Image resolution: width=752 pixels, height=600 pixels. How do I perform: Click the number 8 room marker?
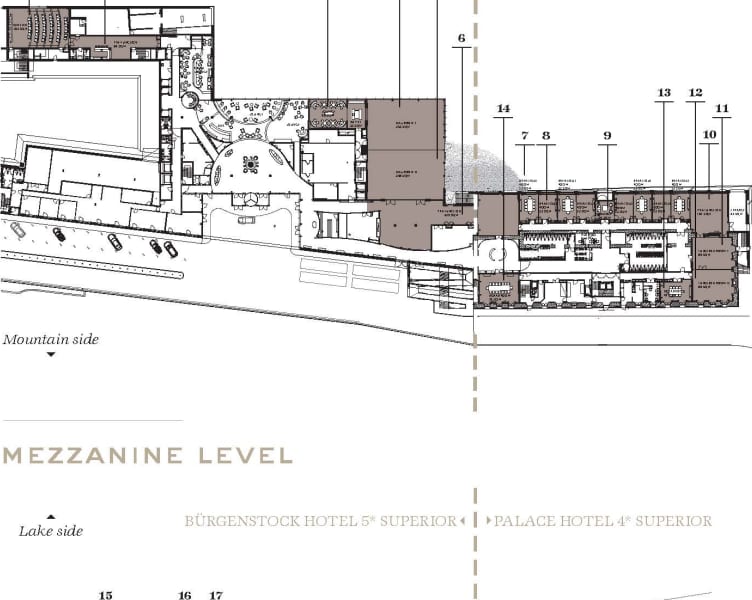(x=546, y=135)
